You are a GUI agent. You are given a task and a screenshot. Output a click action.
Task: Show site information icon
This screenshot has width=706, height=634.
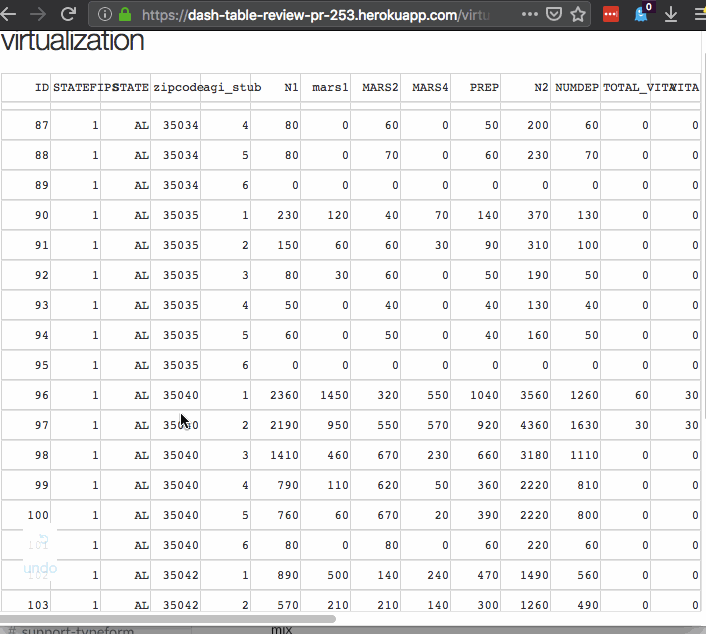104,15
